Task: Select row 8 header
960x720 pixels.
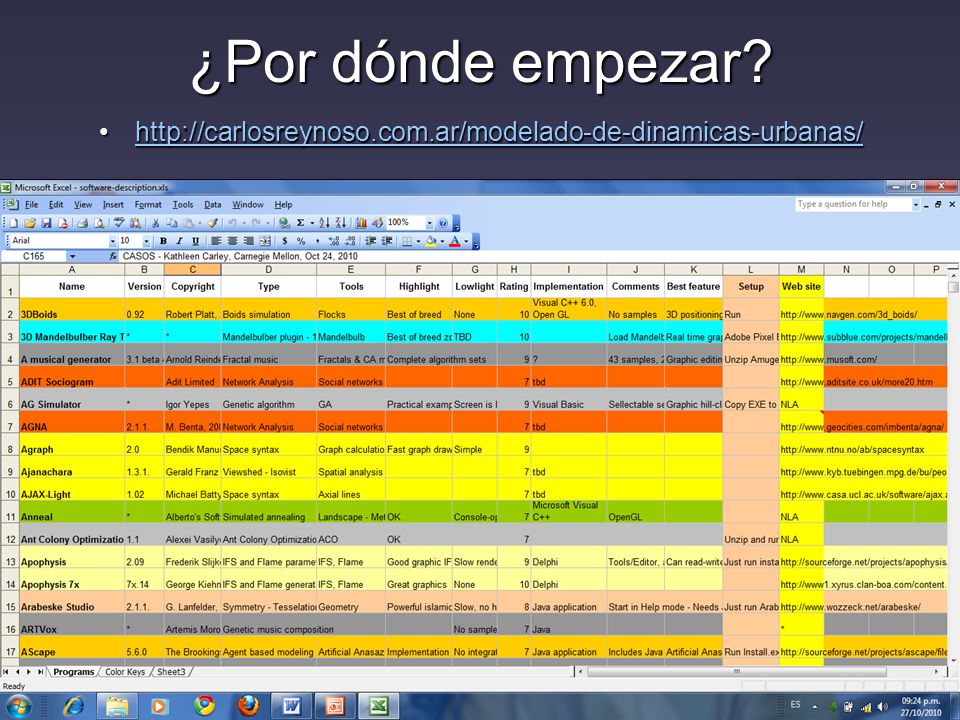Action: (10, 449)
